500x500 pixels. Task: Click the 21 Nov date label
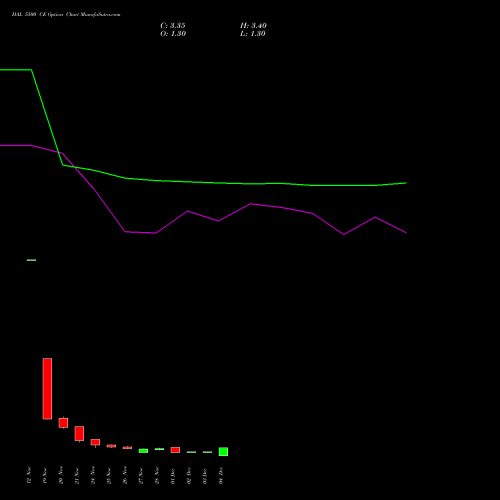pyautogui.click(x=77, y=476)
